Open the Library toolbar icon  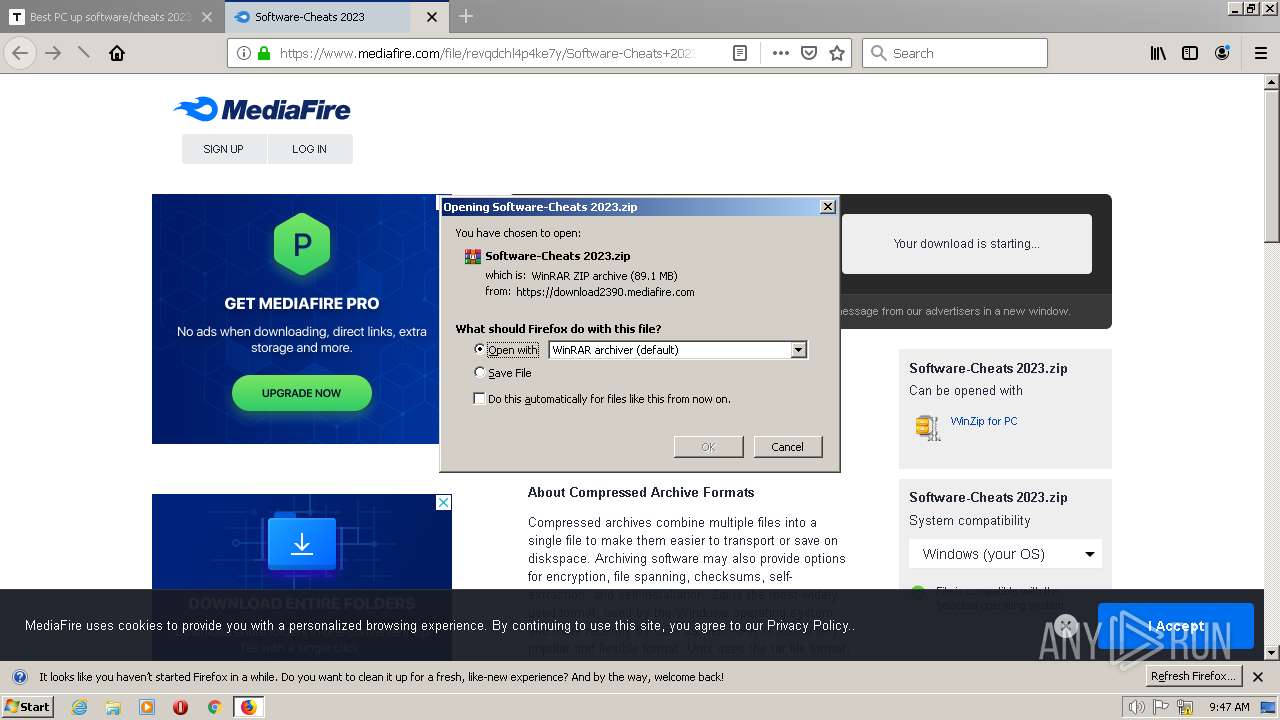(1158, 53)
